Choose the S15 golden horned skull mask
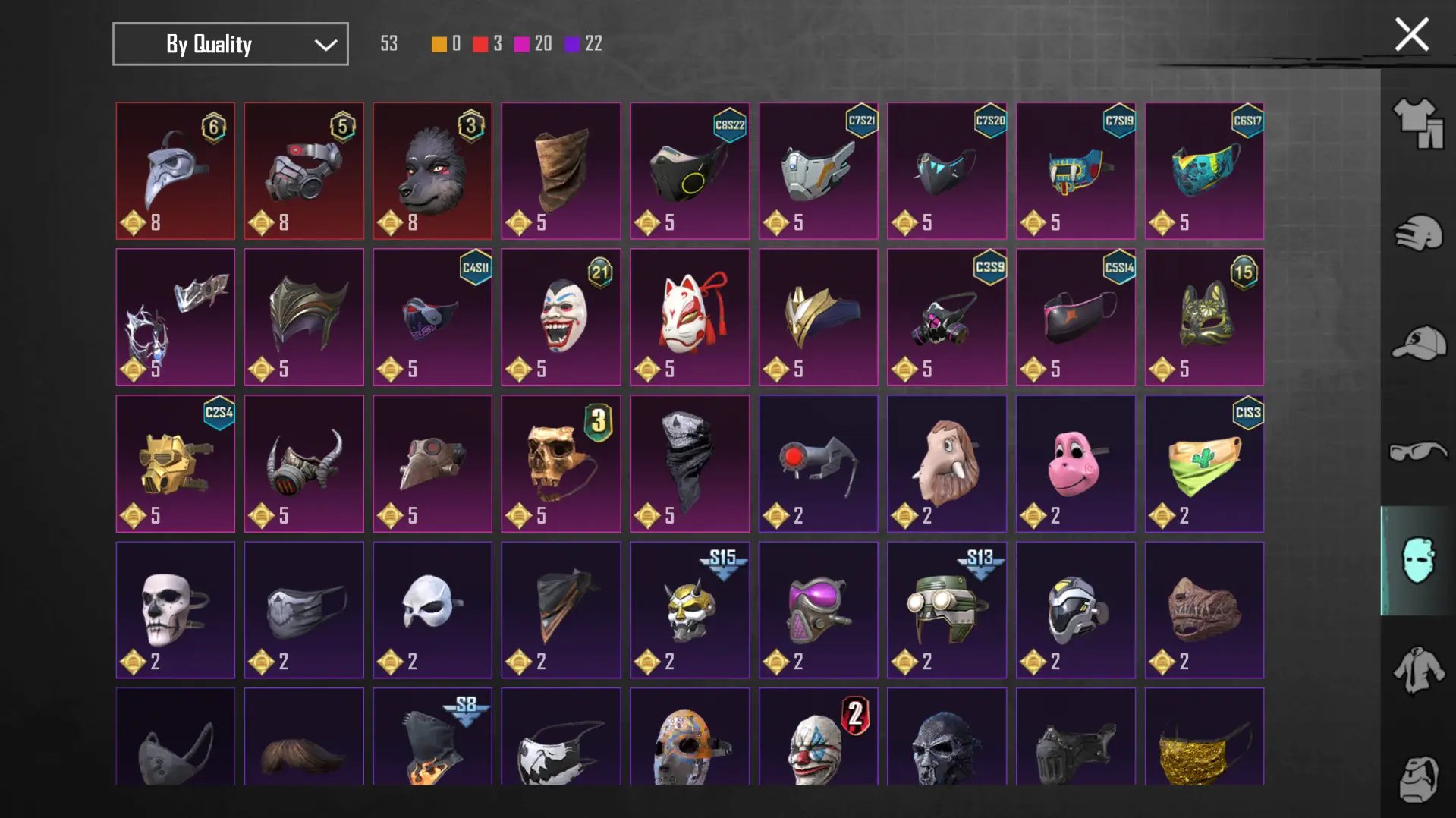The image size is (1456, 818). click(690, 610)
